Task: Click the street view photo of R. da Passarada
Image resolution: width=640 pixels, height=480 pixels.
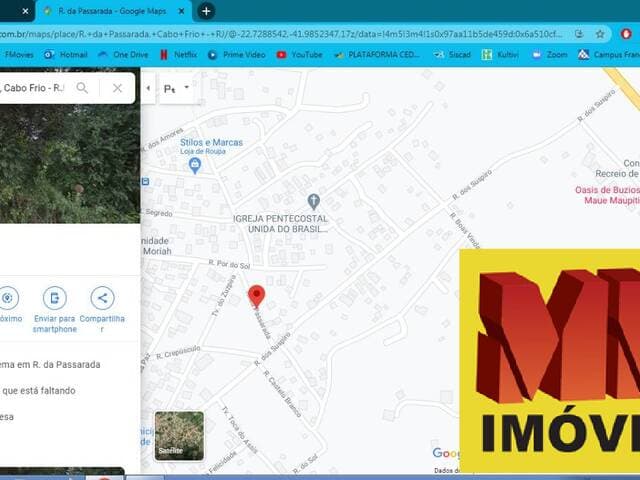Action: tap(69, 163)
